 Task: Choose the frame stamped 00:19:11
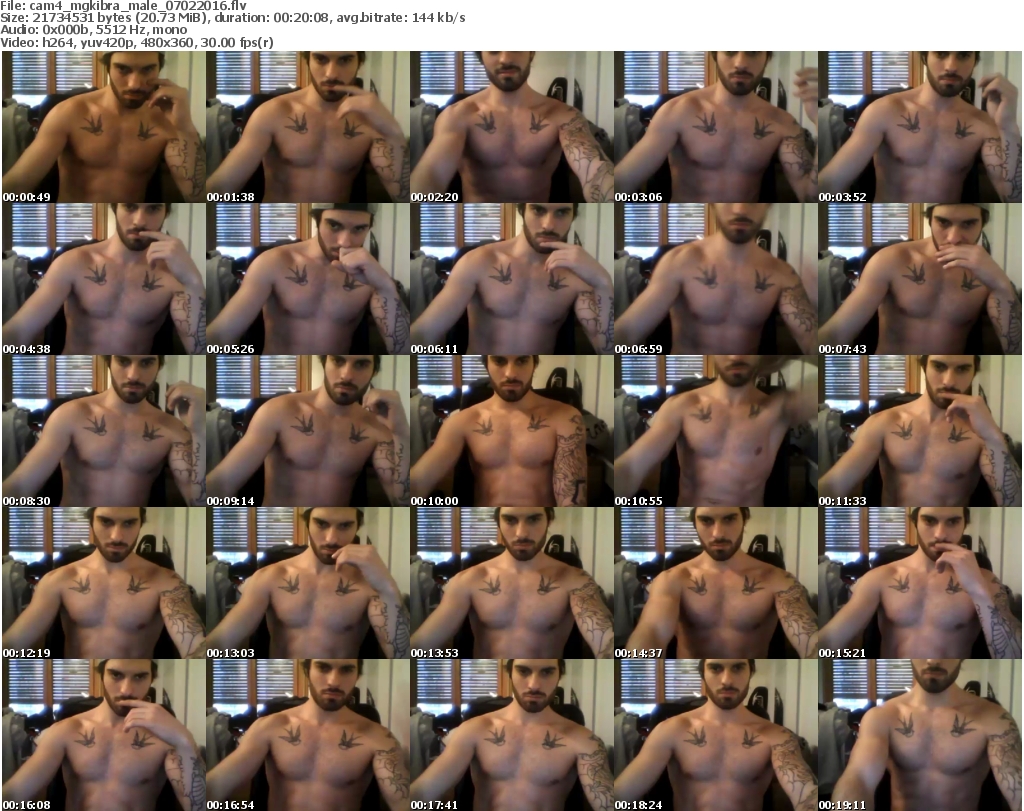[x=920, y=735]
